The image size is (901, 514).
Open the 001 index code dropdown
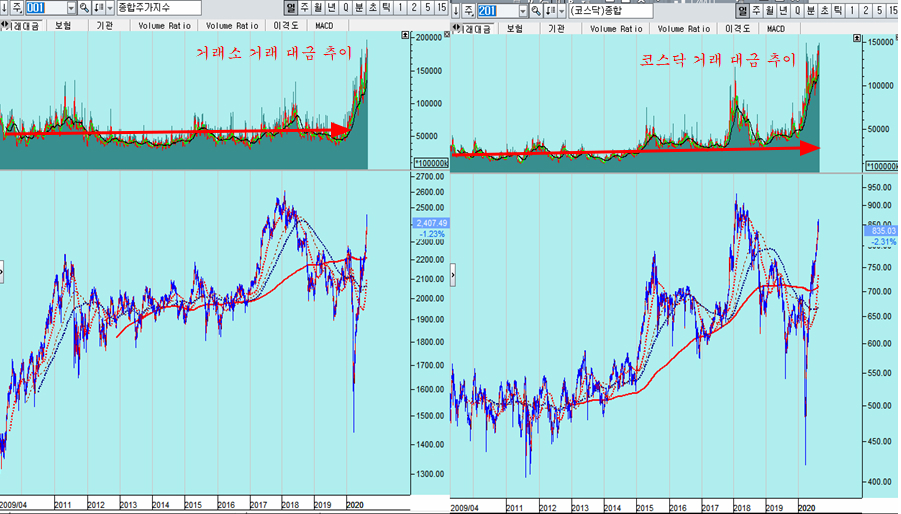[71, 9]
